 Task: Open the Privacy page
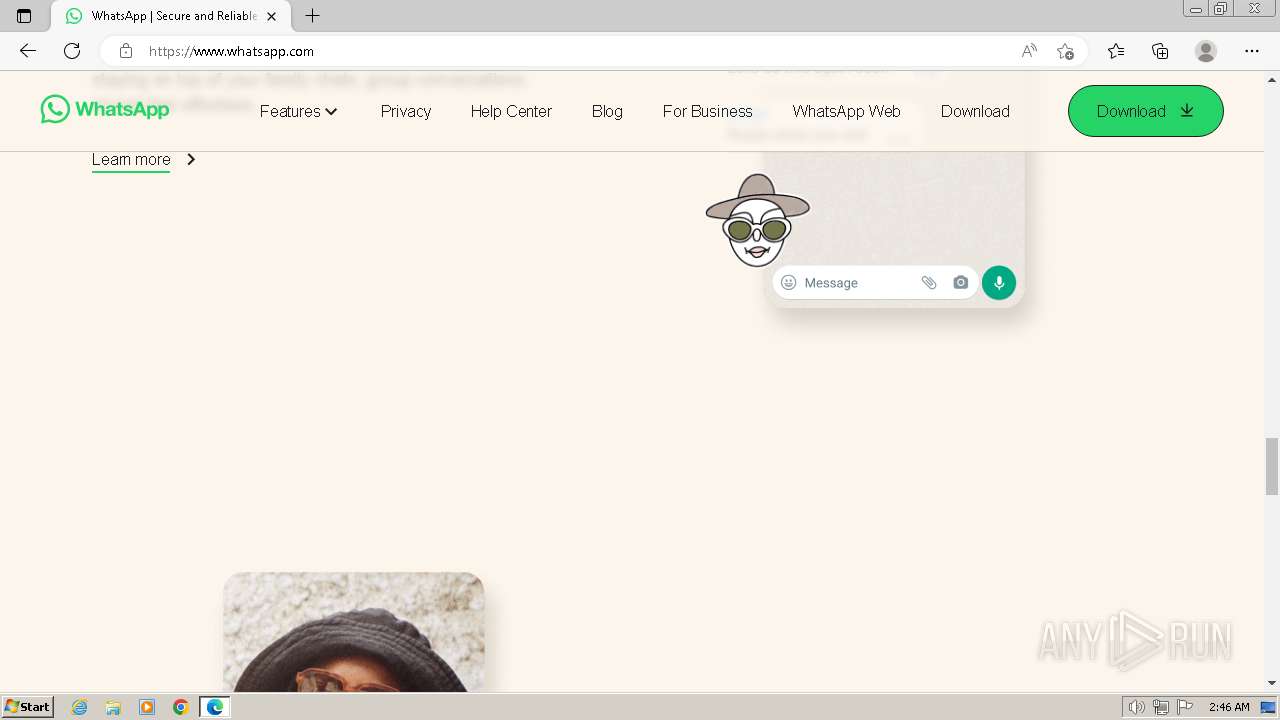406,111
